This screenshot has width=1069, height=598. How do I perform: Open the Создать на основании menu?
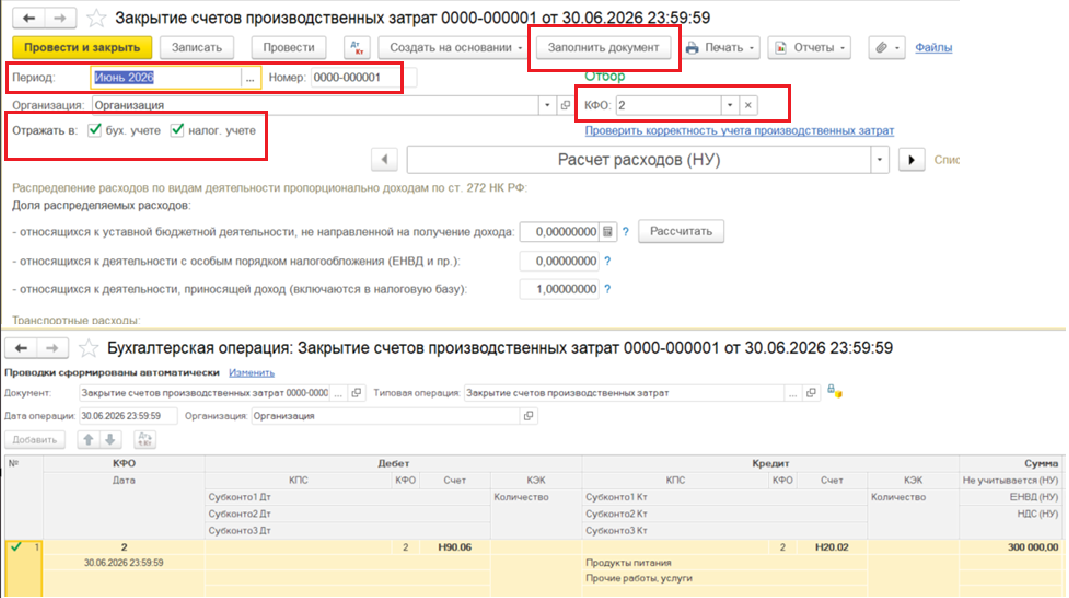tap(452, 47)
